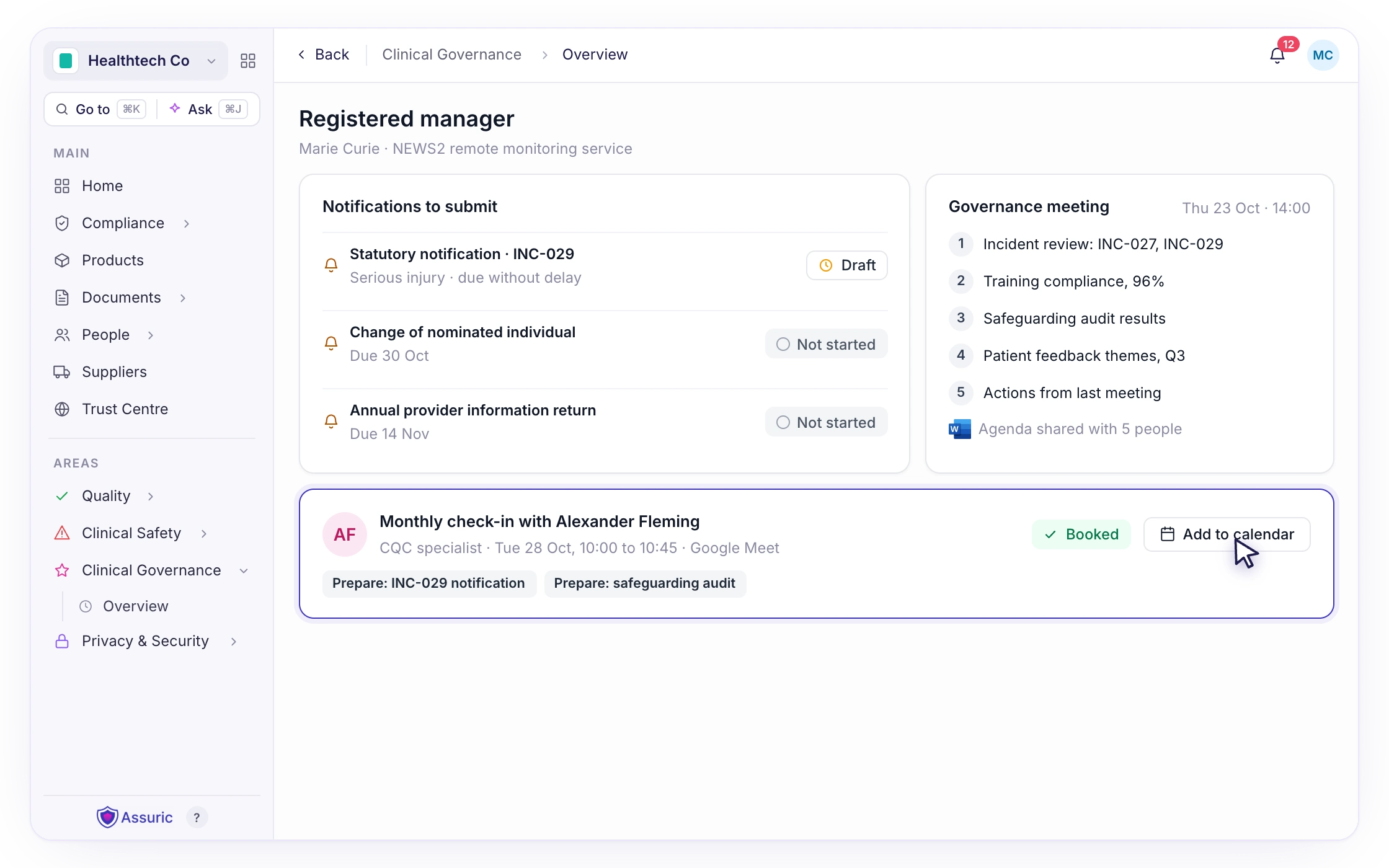The width and height of the screenshot is (1389, 868).
Task: Expand the Clinical Safety chevron
Action: (204, 533)
